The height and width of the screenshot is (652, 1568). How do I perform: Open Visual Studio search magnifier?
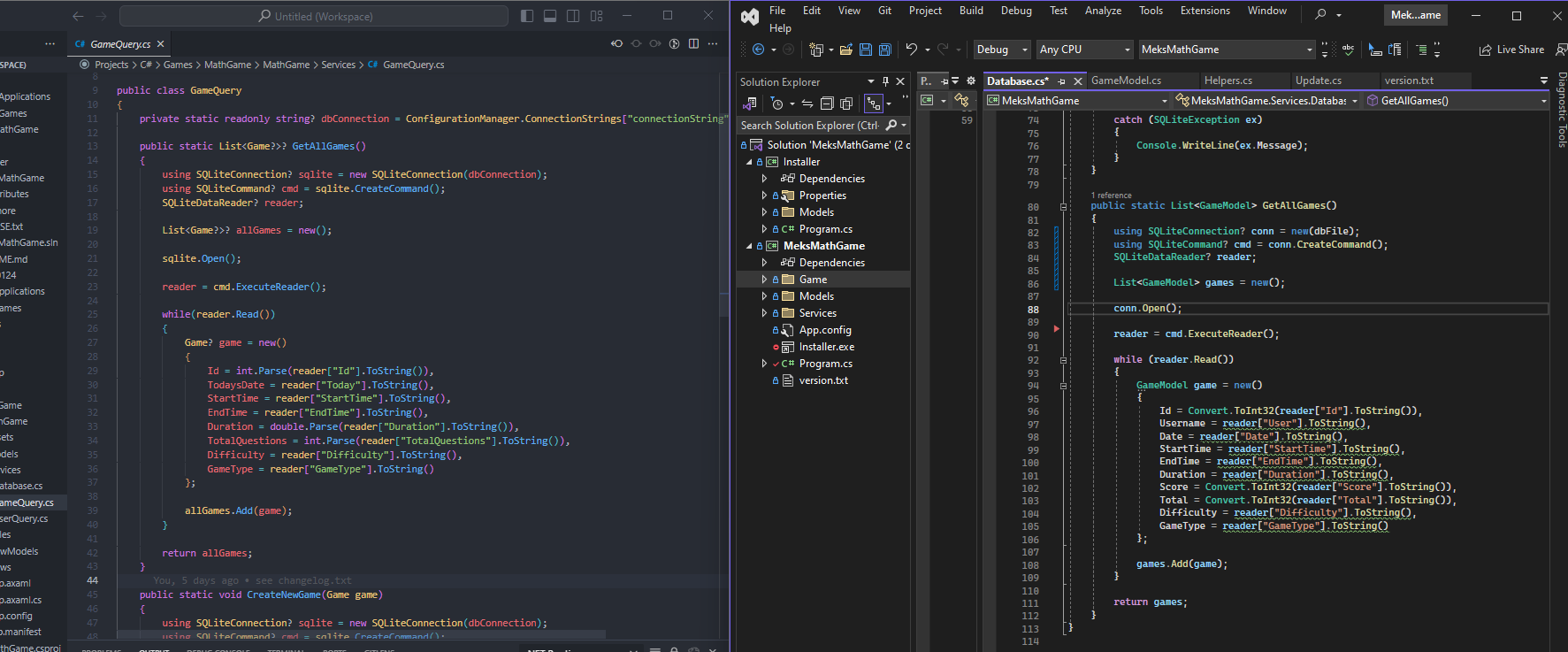coord(1320,14)
